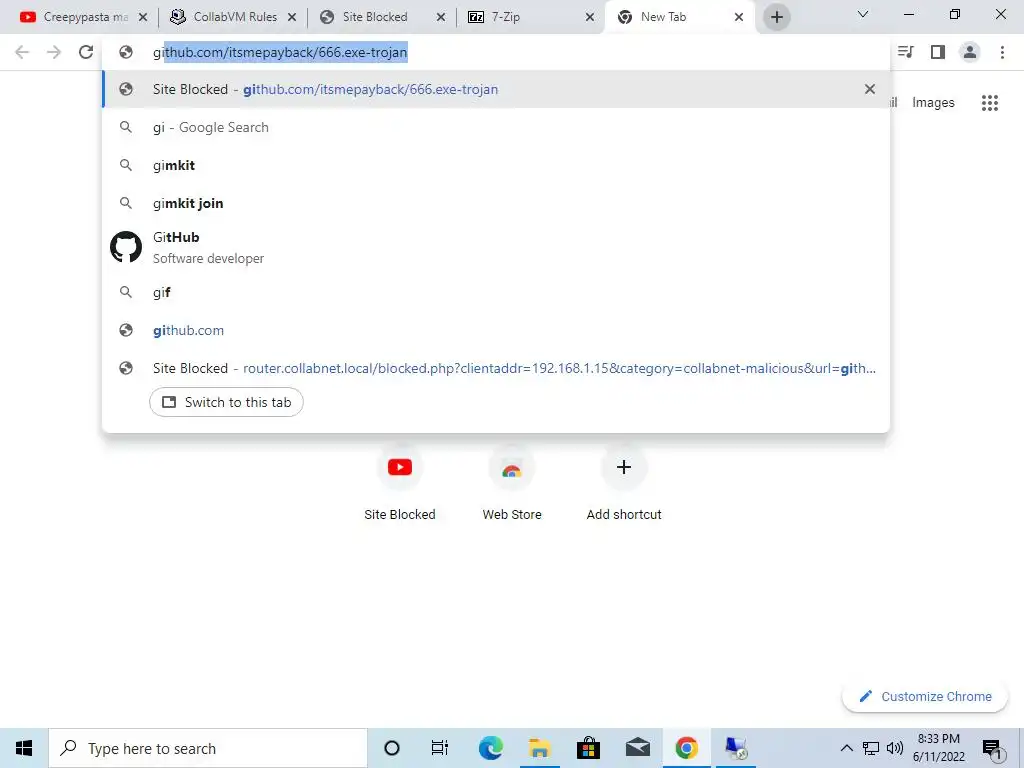The height and width of the screenshot is (768, 1024).
Task: Select the New Tab tab
Action: click(663, 17)
